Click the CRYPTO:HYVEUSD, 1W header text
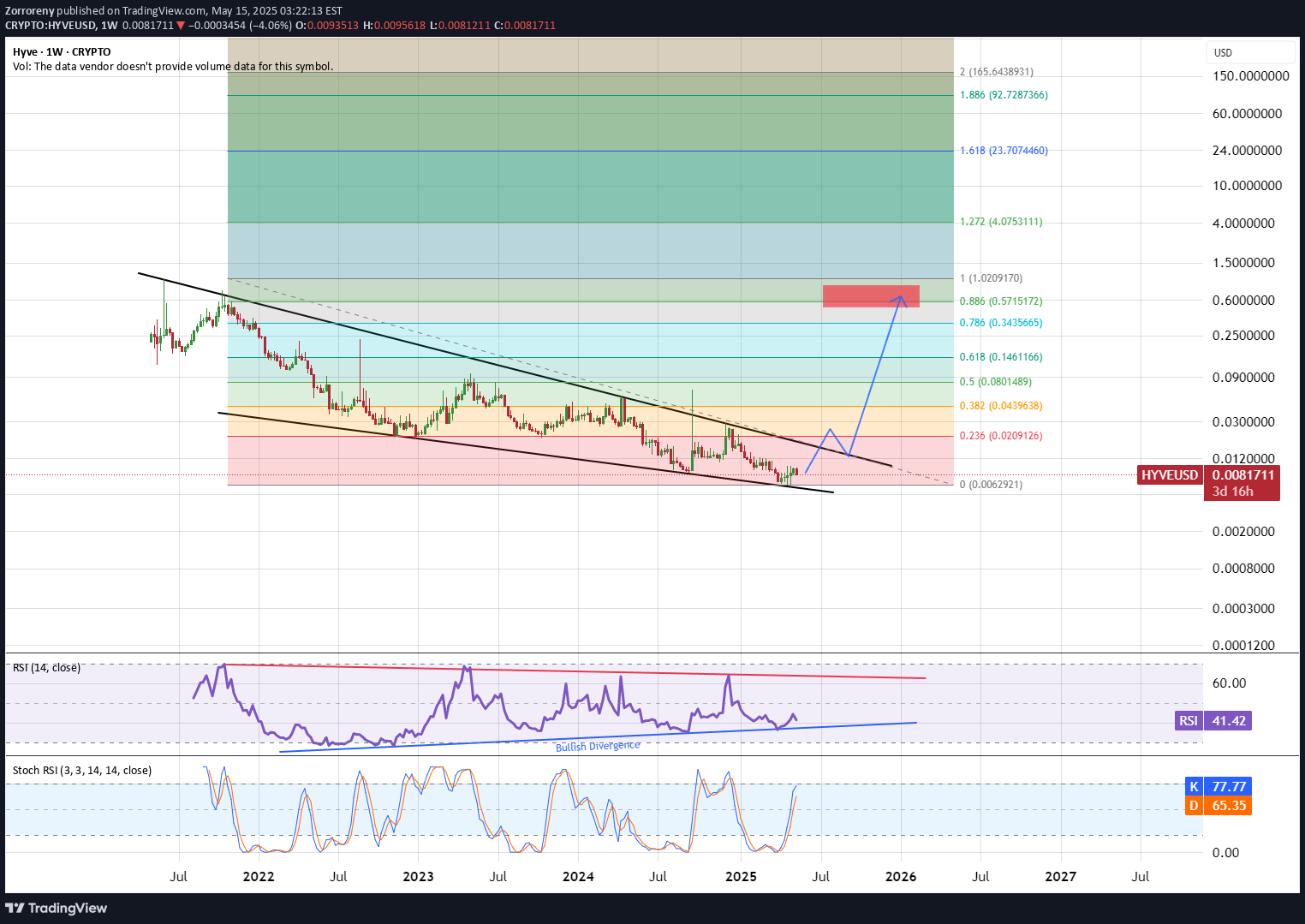Screen dimensions: 1305x924 click(x=61, y=26)
